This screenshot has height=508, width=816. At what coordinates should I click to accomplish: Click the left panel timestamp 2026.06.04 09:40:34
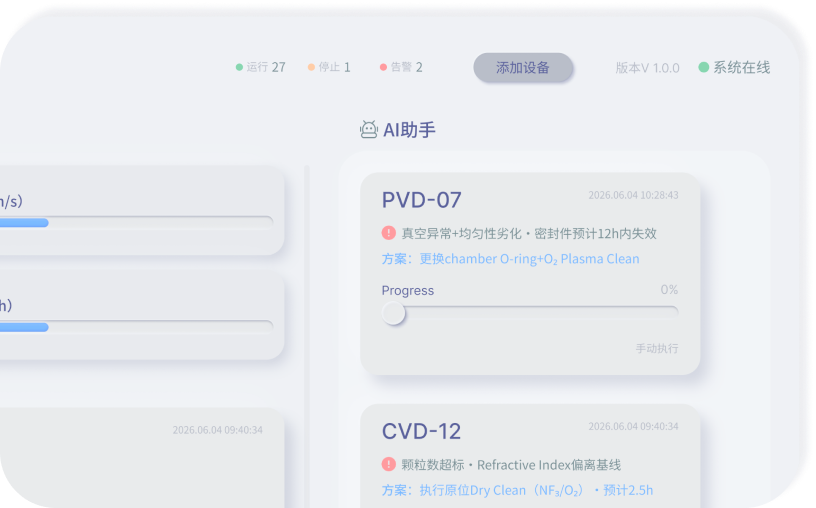pyautogui.click(x=218, y=430)
